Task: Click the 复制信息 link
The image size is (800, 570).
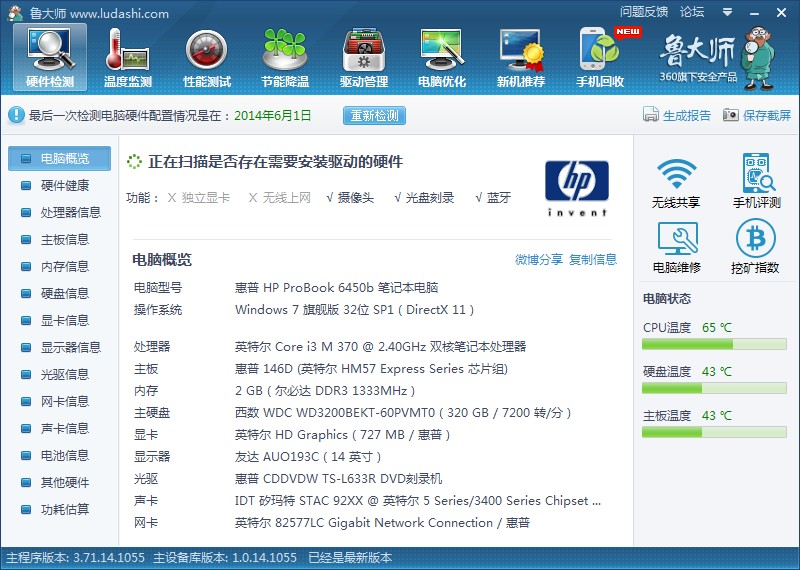Action: (593, 260)
